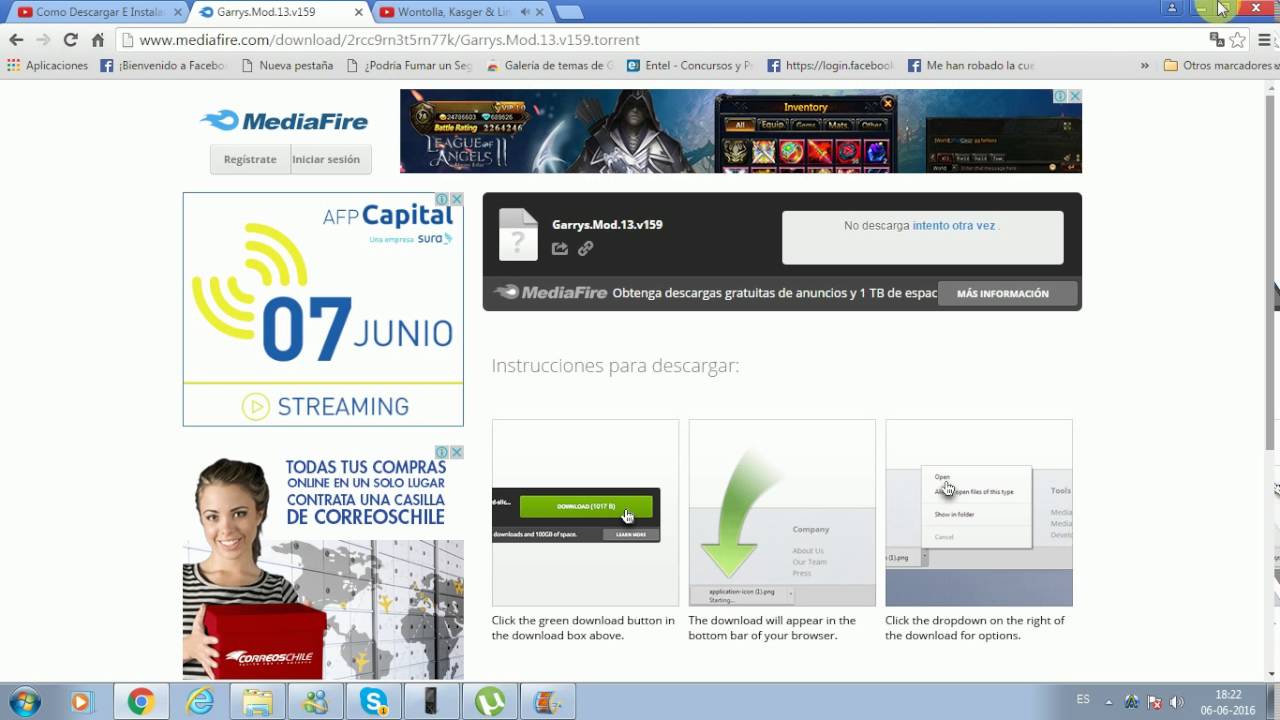The width and height of the screenshot is (1280, 720).
Task: Open Me han robado la cuenta bookmark
Action: pyautogui.click(x=971, y=65)
